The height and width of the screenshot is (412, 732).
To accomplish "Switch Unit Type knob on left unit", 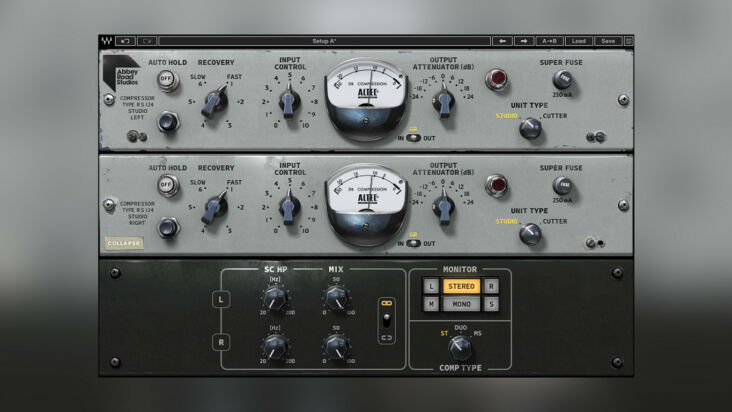I will point(530,128).
